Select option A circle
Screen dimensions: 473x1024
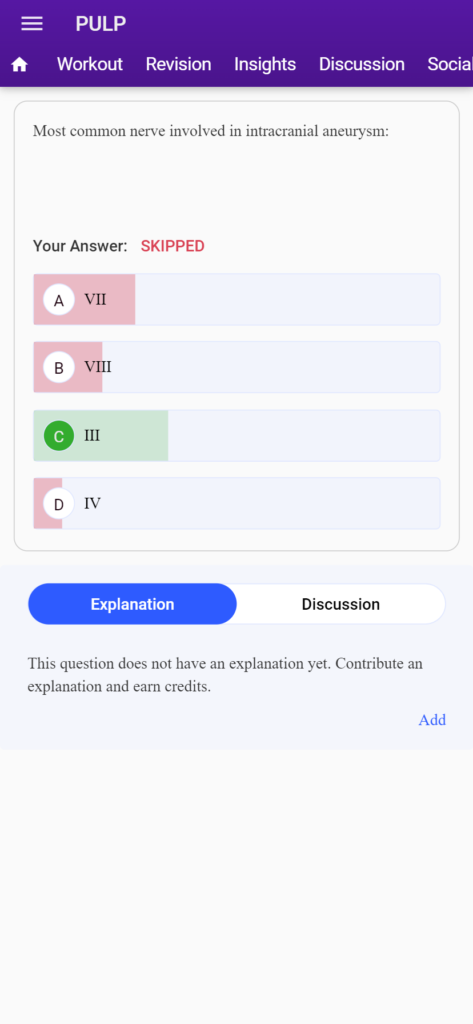[59, 300]
